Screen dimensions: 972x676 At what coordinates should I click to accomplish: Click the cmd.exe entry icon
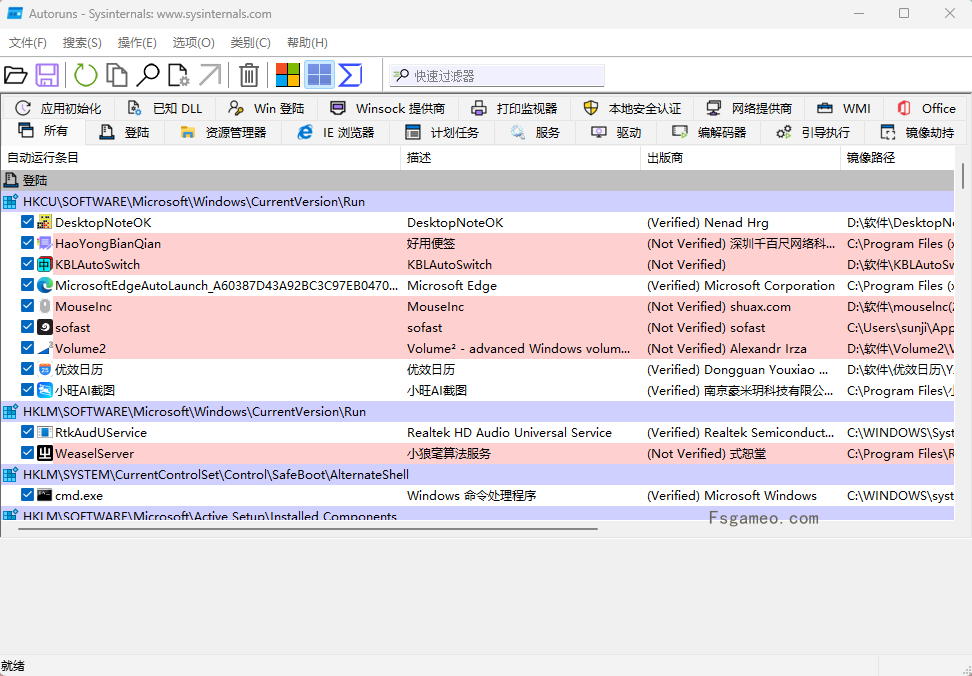pos(45,495)
